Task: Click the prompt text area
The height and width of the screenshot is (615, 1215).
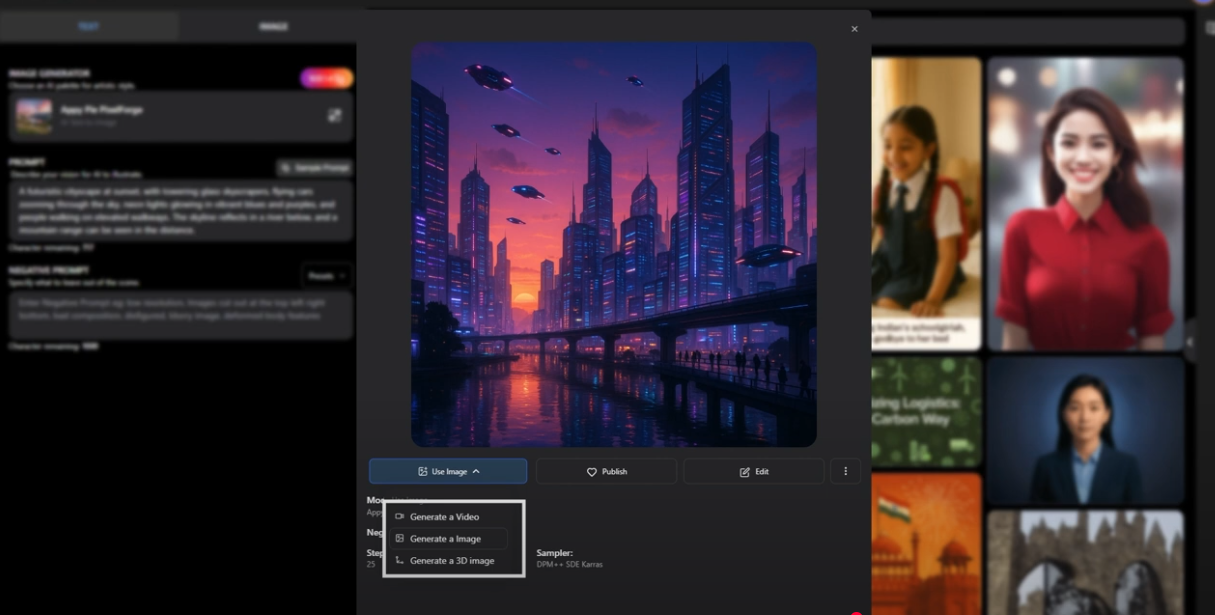Action: tap(180, 210)
